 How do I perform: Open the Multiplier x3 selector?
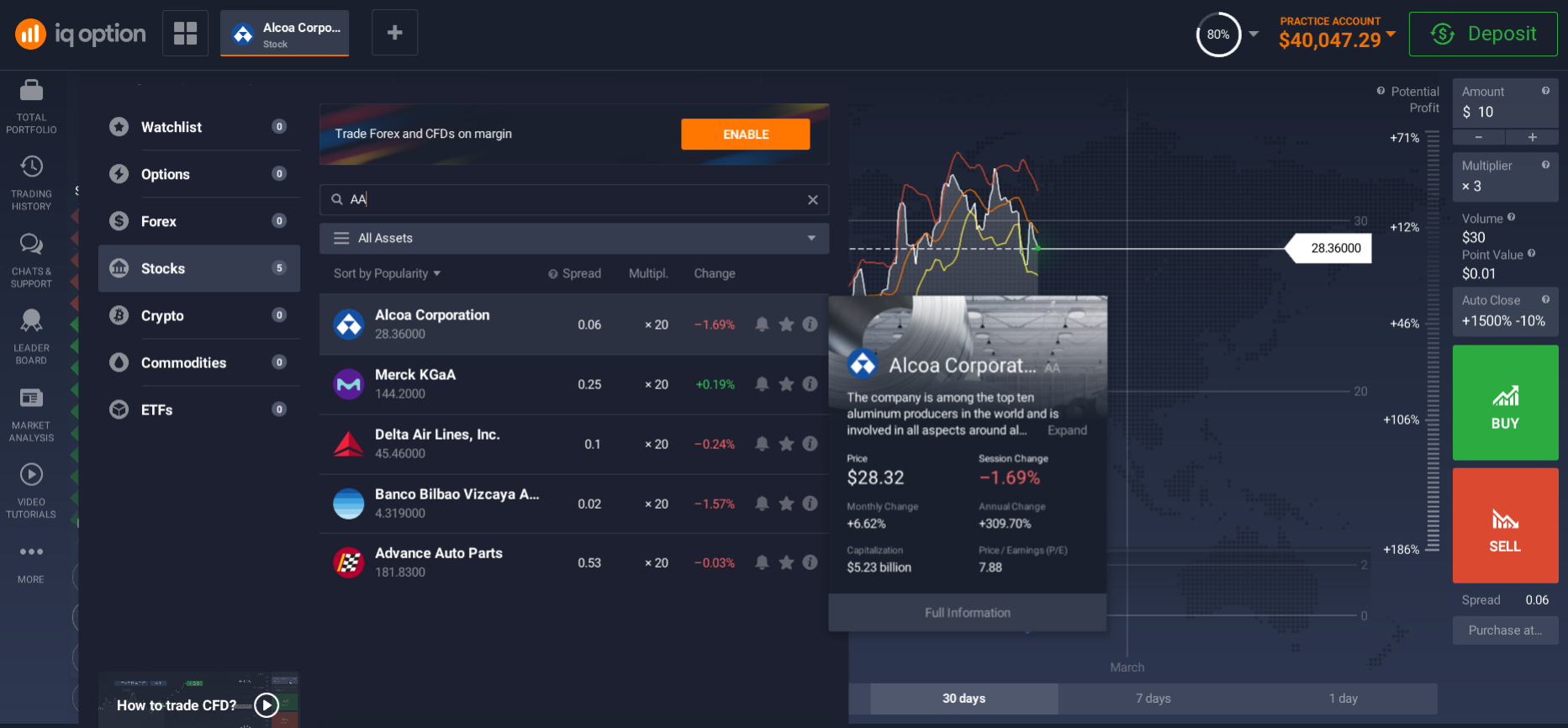(x=1505, y=177)
